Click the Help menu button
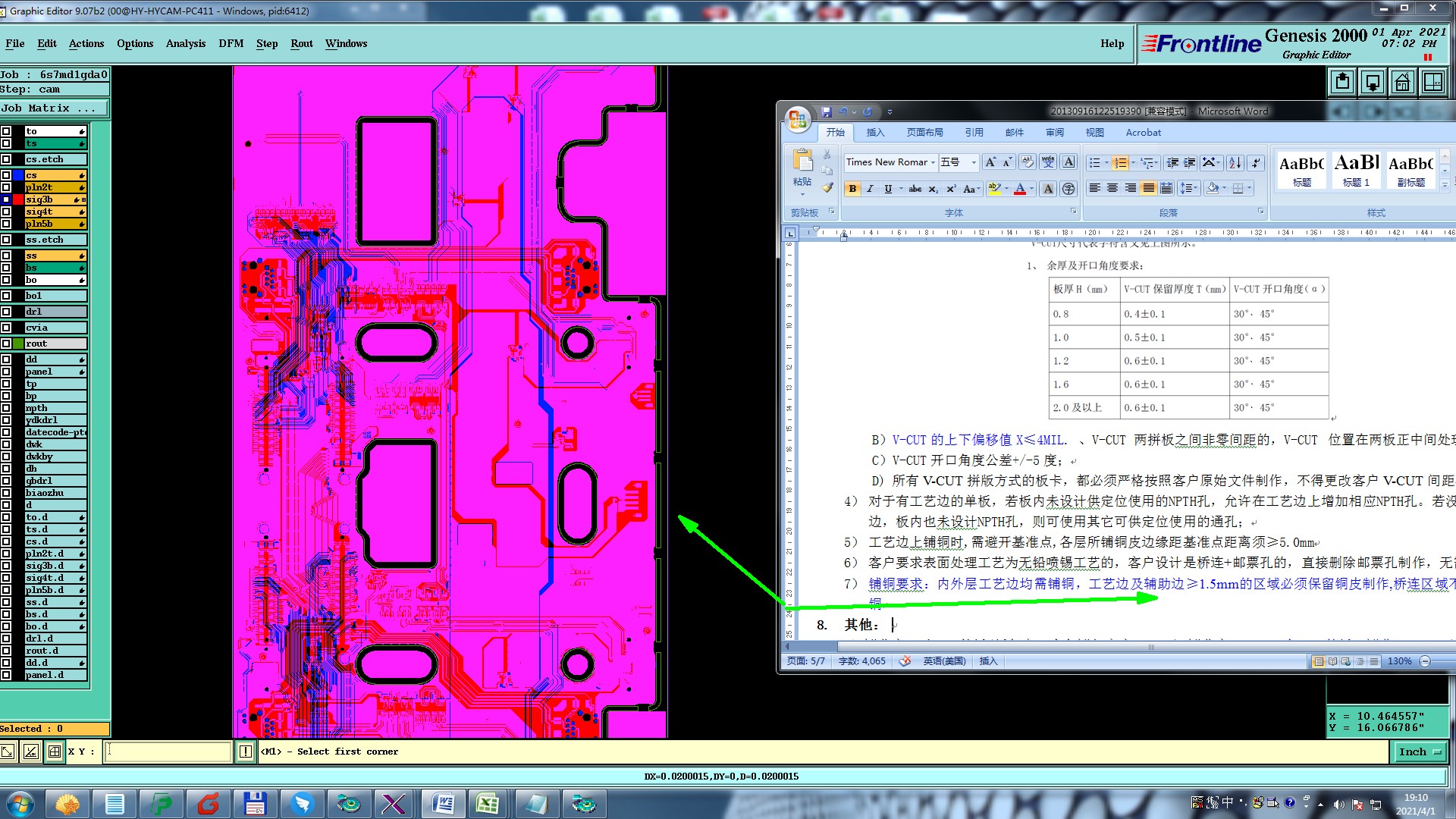This screenshot has height=819, width=1456. 1112,43
